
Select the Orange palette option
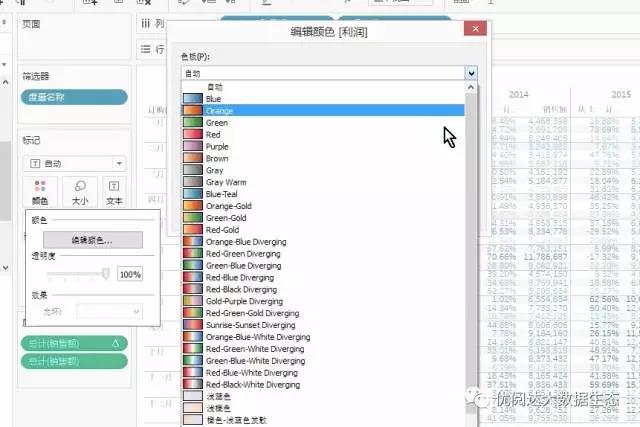pos(323,111)
